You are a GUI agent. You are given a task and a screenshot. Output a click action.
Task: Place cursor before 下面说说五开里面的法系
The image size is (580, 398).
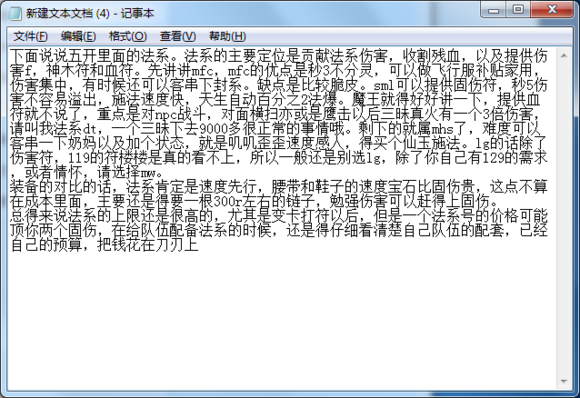10,56
